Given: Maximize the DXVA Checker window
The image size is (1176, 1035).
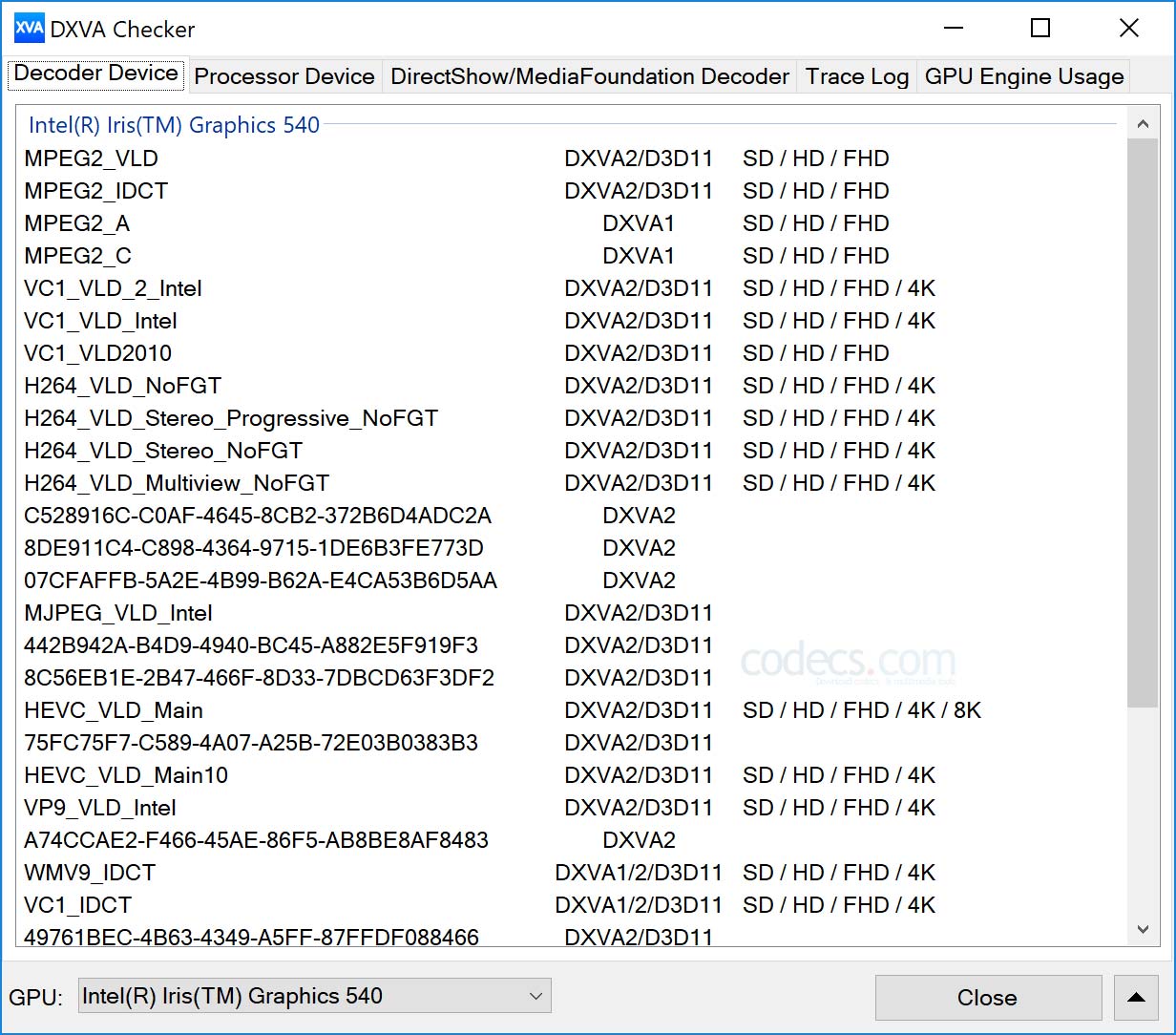Looking at the screenshot, I should pyautogui.click(x=1040, y=29).
